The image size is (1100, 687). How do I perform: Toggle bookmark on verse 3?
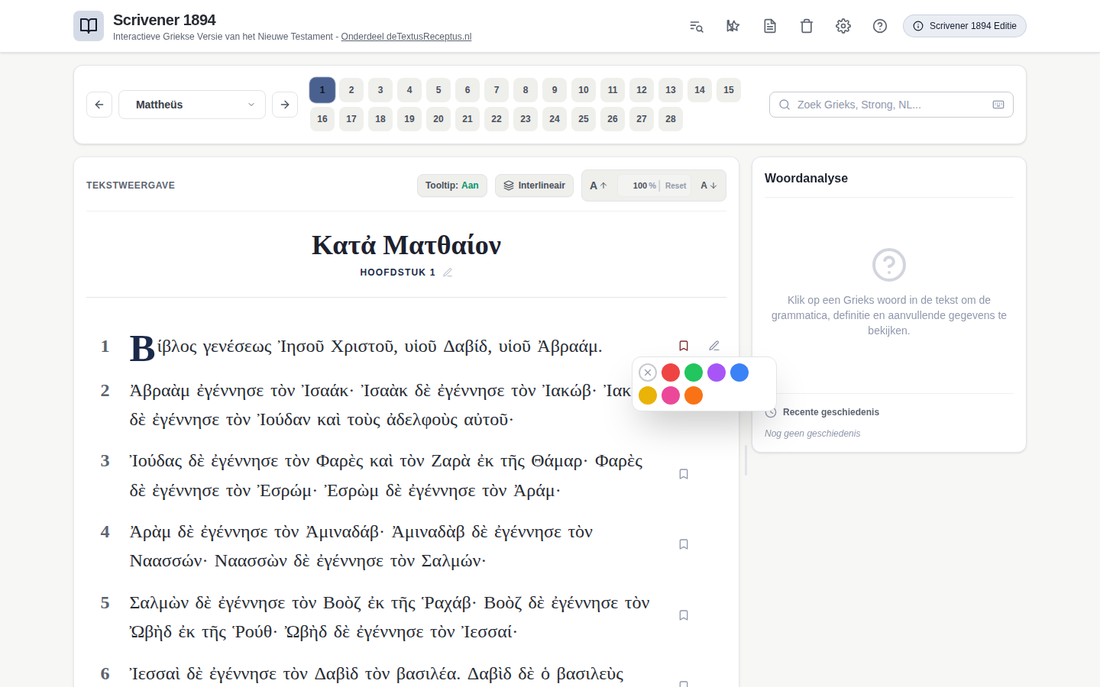(683, 474)
